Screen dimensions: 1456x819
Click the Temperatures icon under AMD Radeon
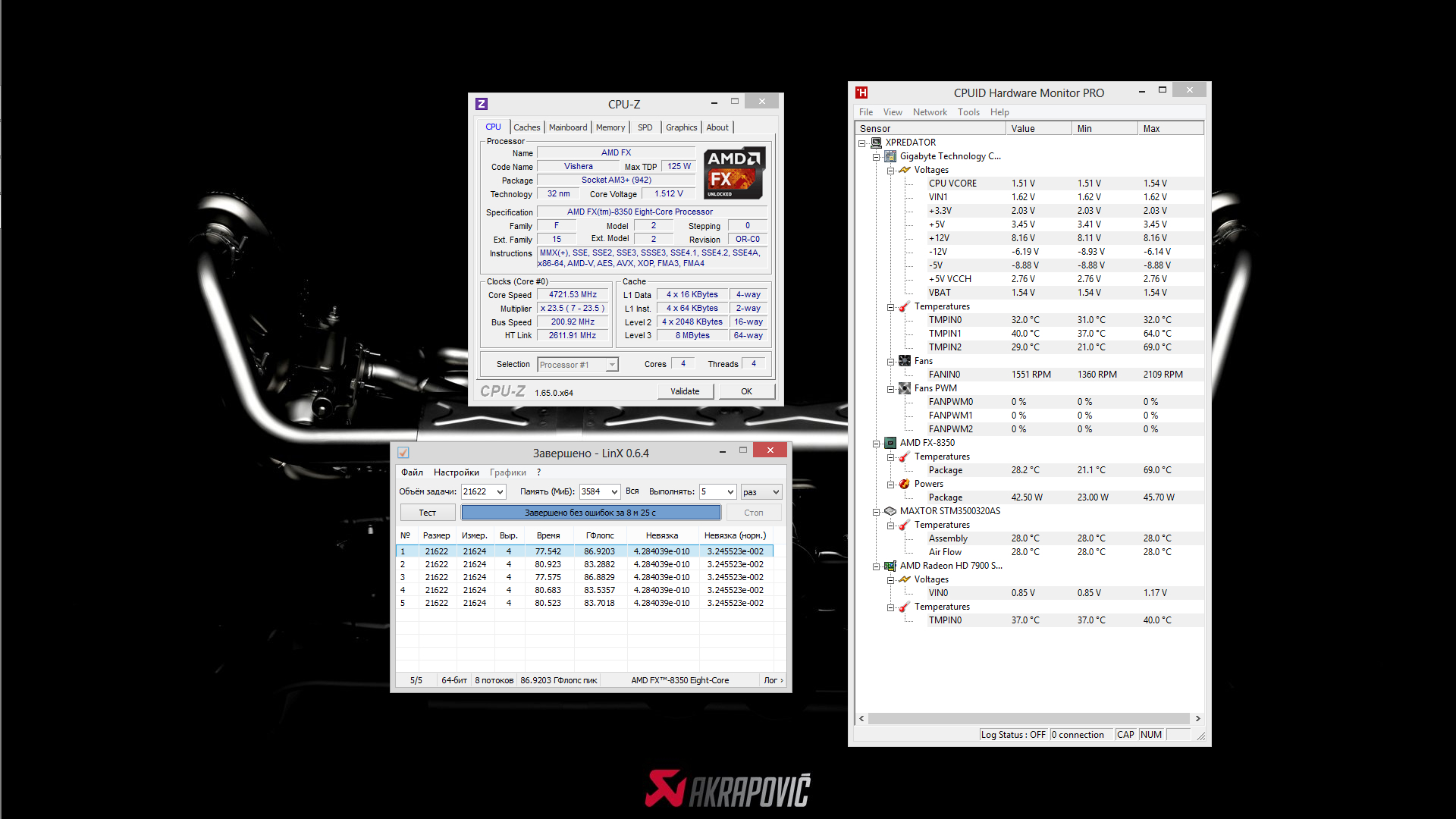point(905,607)
